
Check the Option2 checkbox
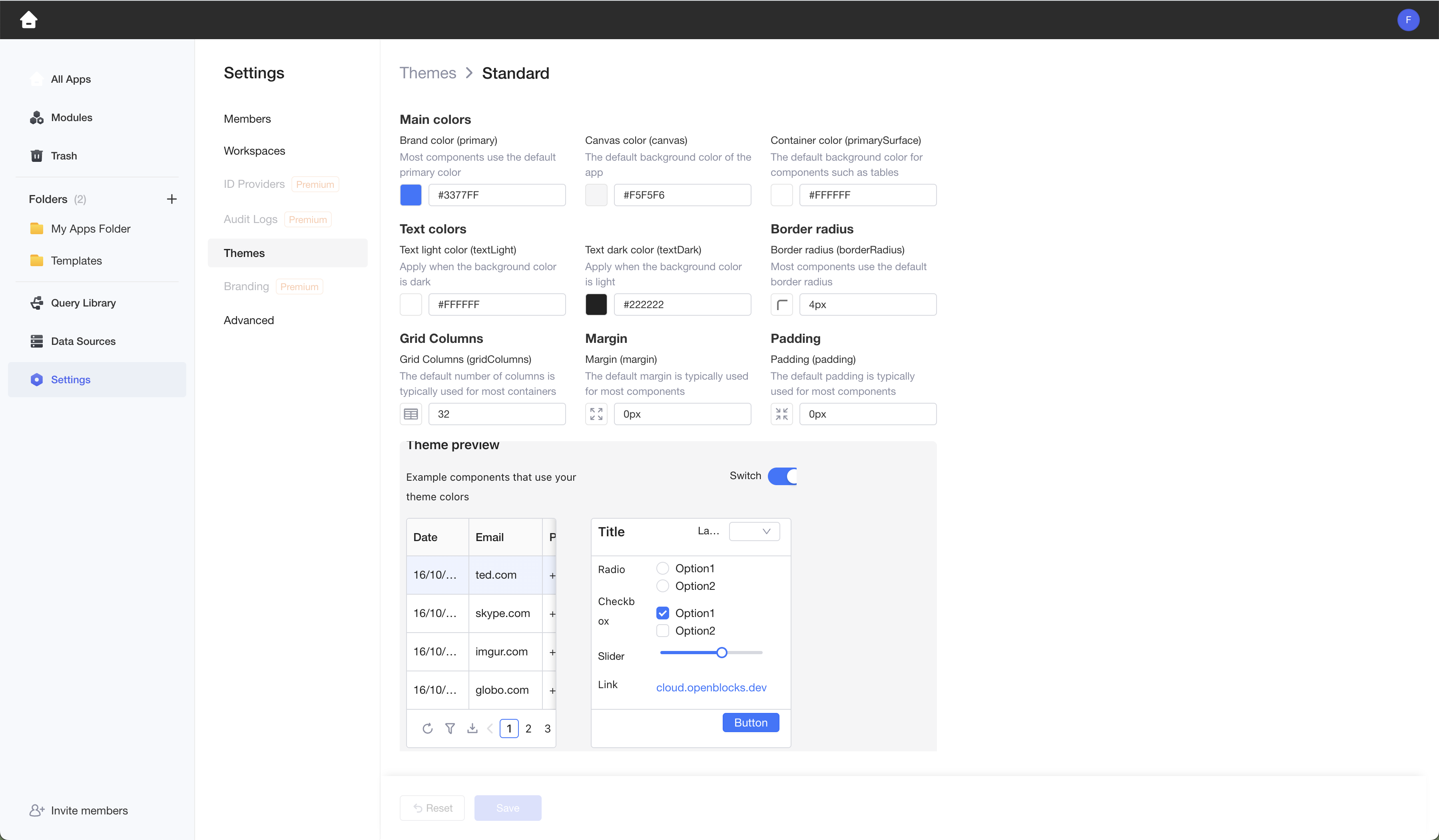click(662, 631)
